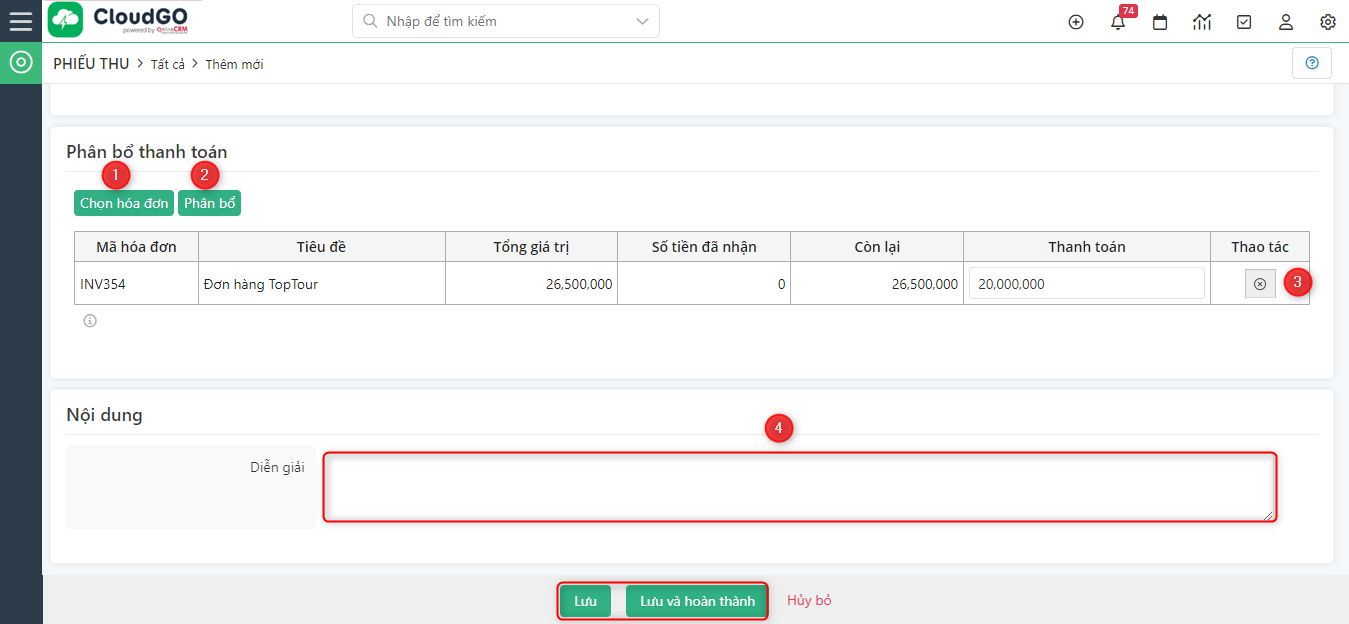Click the quick create plus icon
The image size is (1349, 624).
click(x=1076, y=22)
